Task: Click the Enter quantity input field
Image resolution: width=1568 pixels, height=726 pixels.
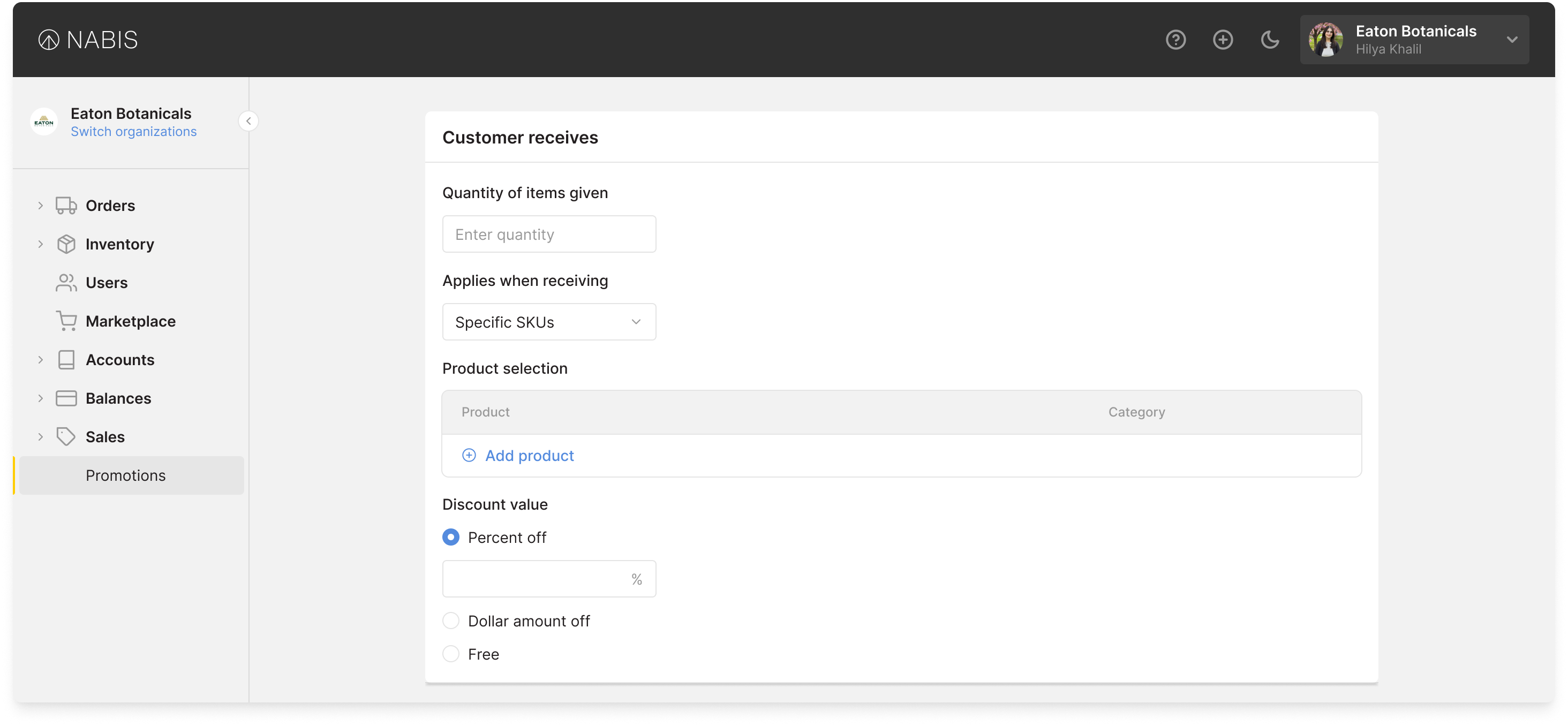Action: (x=548, y=235)
